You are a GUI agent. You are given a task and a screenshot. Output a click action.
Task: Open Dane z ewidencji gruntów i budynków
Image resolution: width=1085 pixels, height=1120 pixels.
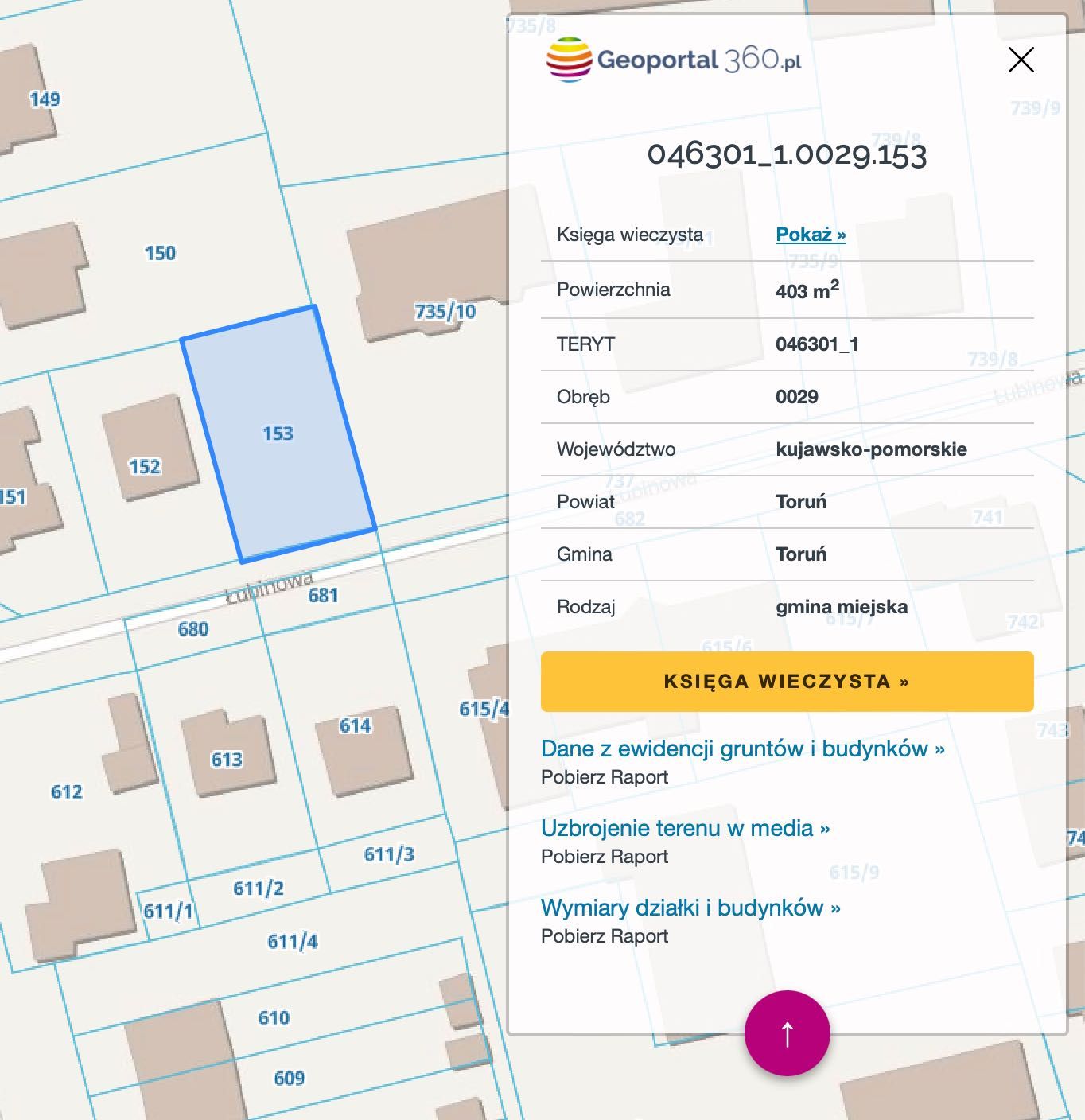click(742, 749)
